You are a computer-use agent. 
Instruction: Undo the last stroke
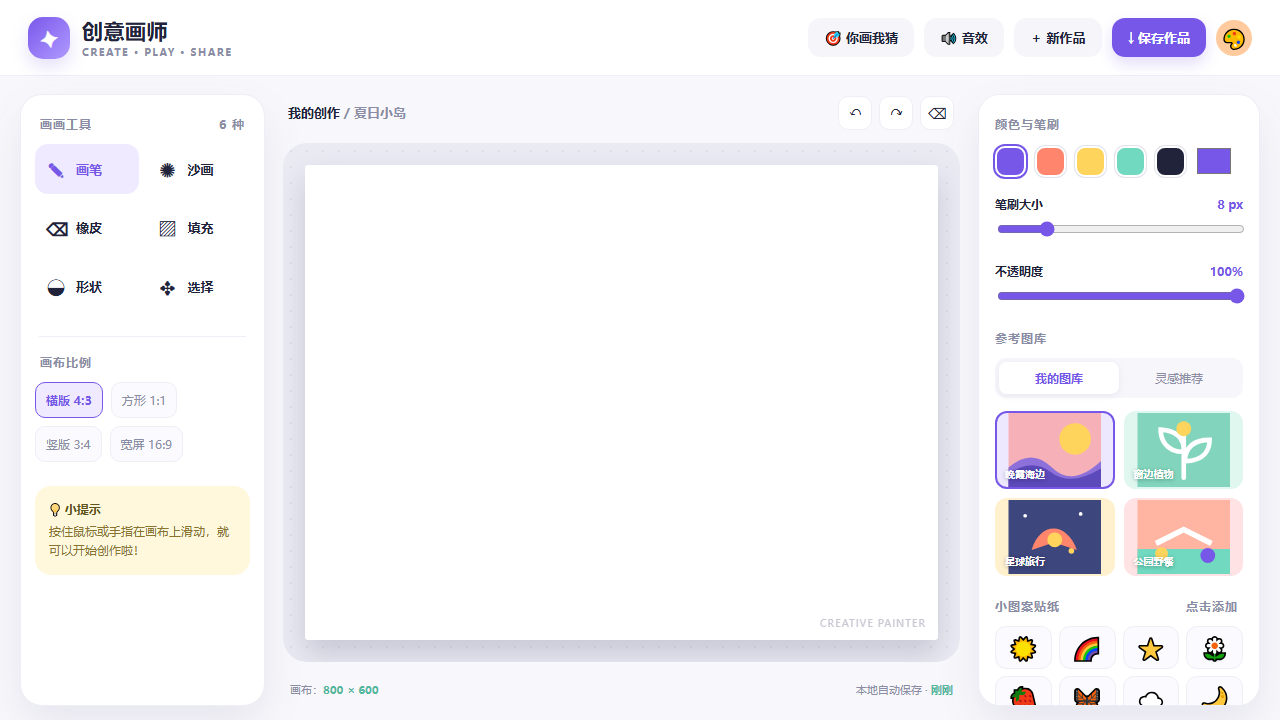coord(855,113)
